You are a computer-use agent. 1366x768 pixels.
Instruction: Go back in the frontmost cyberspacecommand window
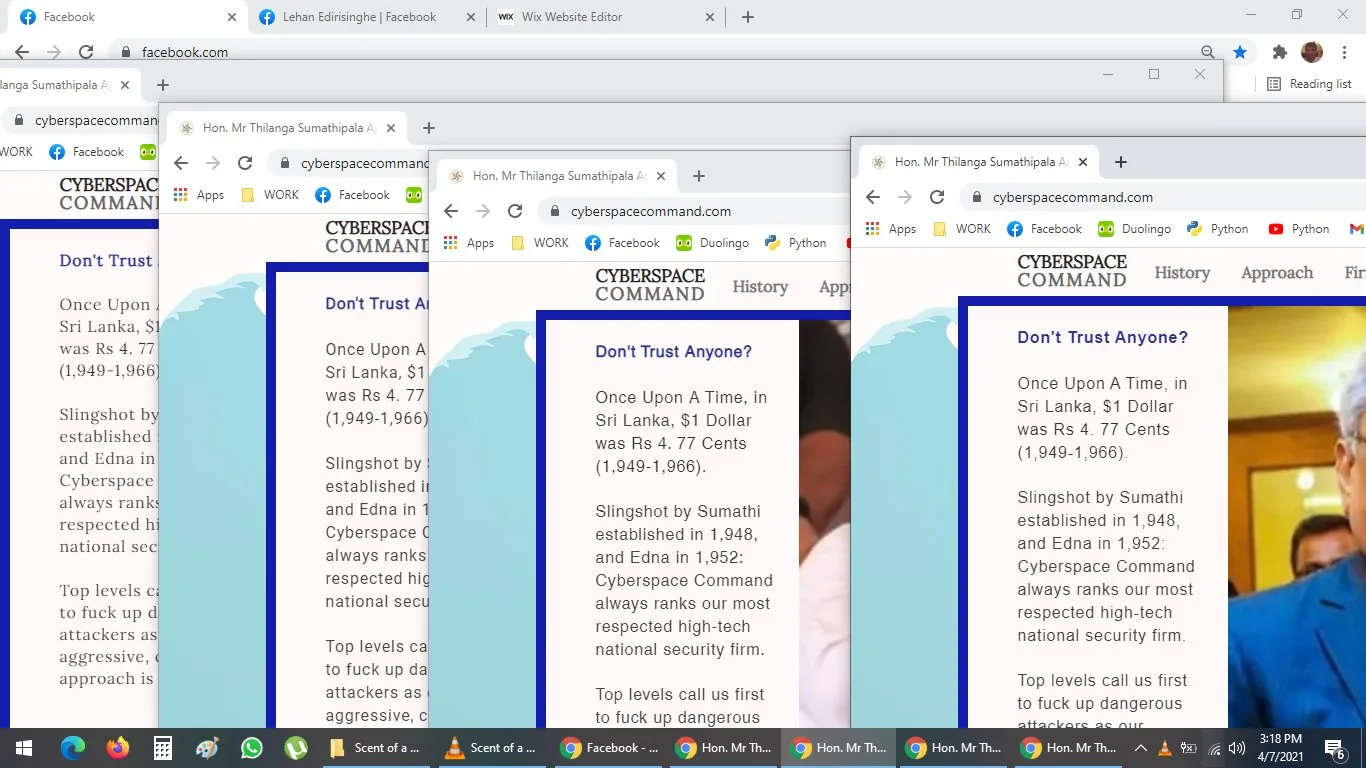[x=873, y=197]
